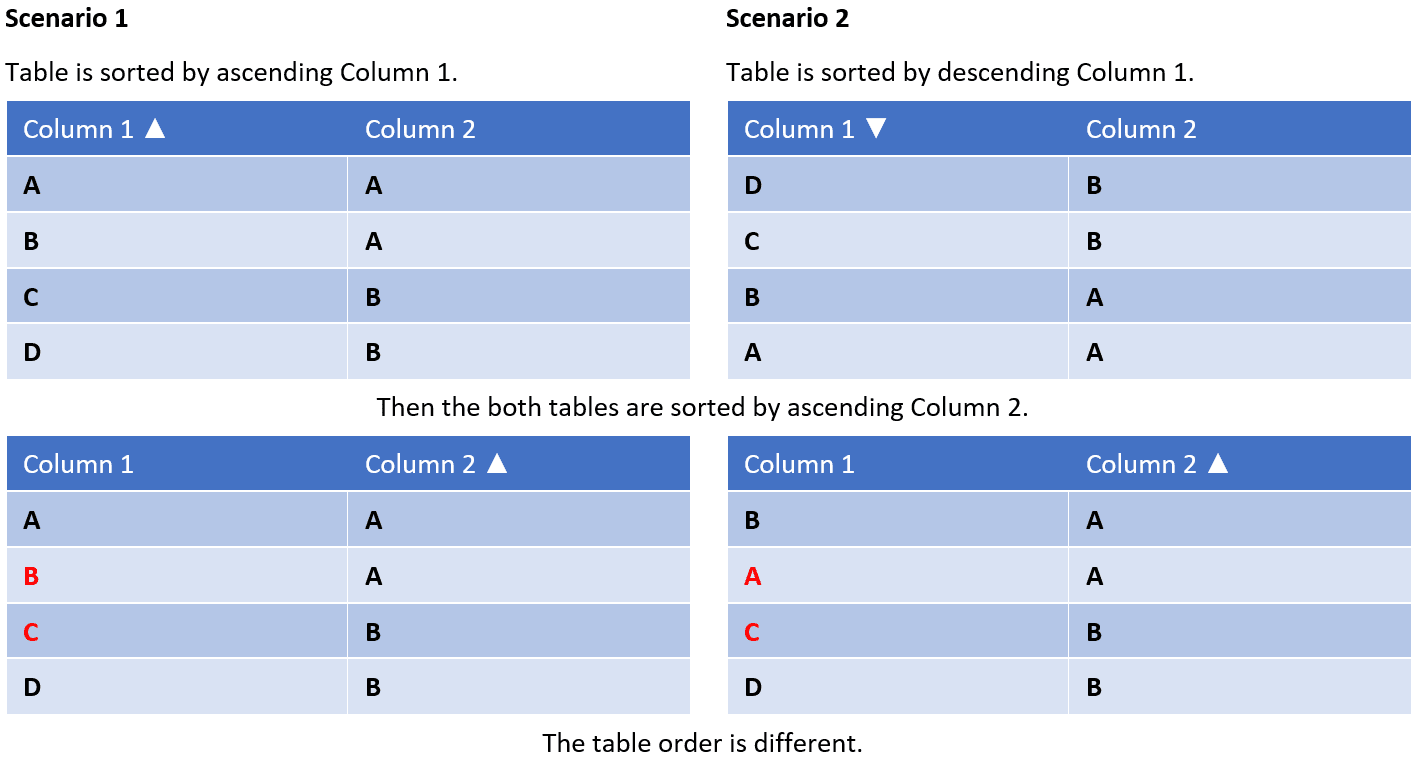Click the first-row A cell under Column 1 in Scenario 1's top table
The image size is (1420, 760).
[x=177, y=184]
